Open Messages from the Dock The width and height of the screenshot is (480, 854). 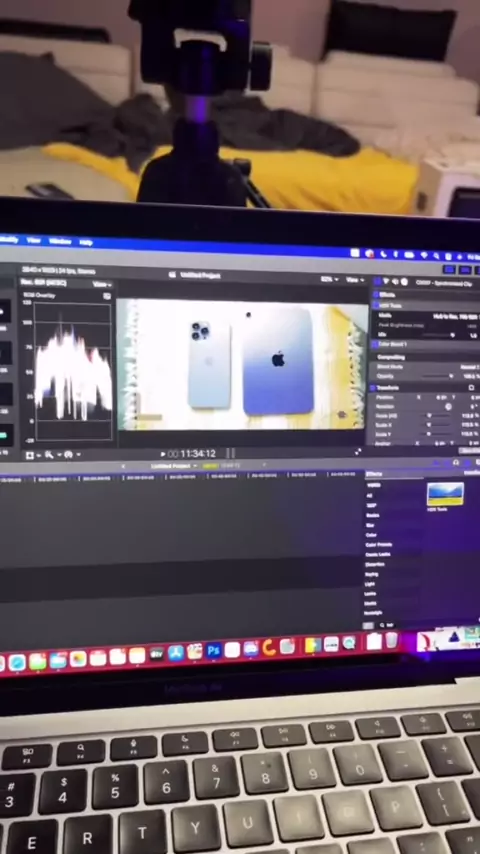coord(37,661)
